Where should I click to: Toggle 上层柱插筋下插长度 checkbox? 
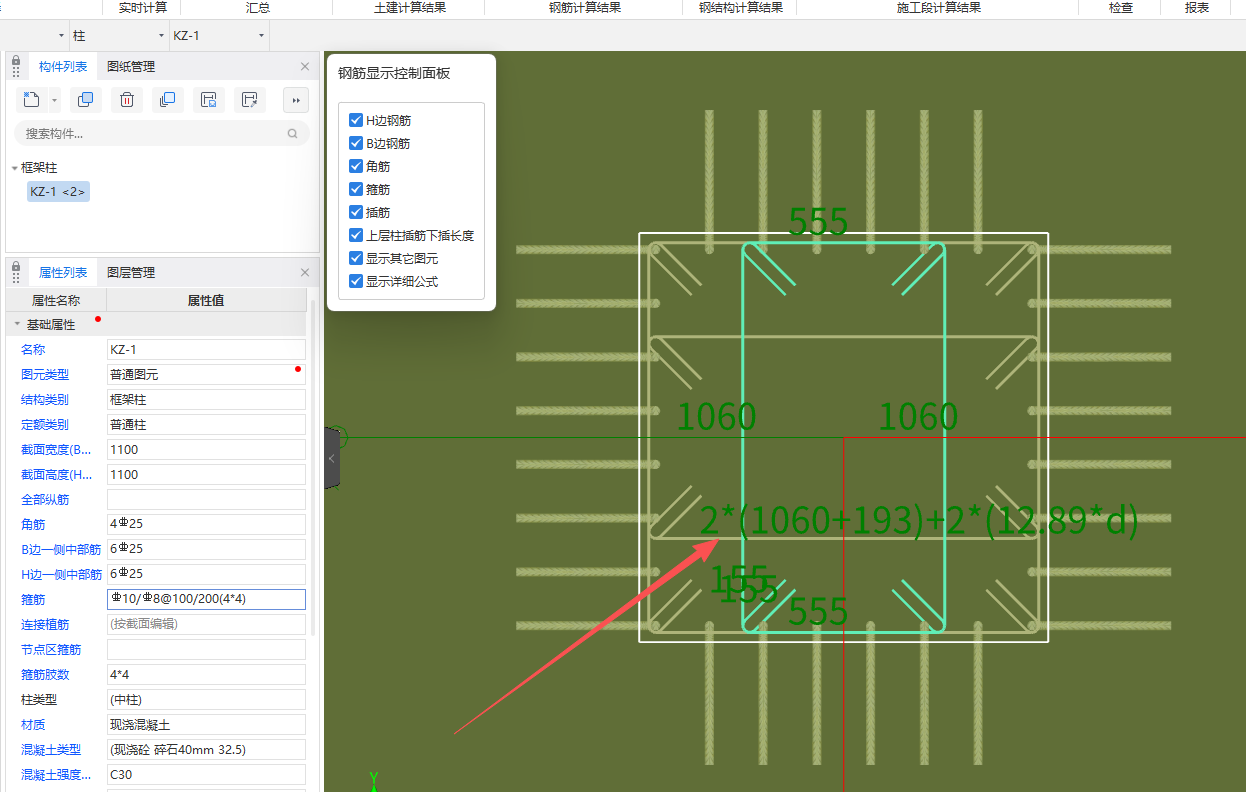click(x=355, y=235)
